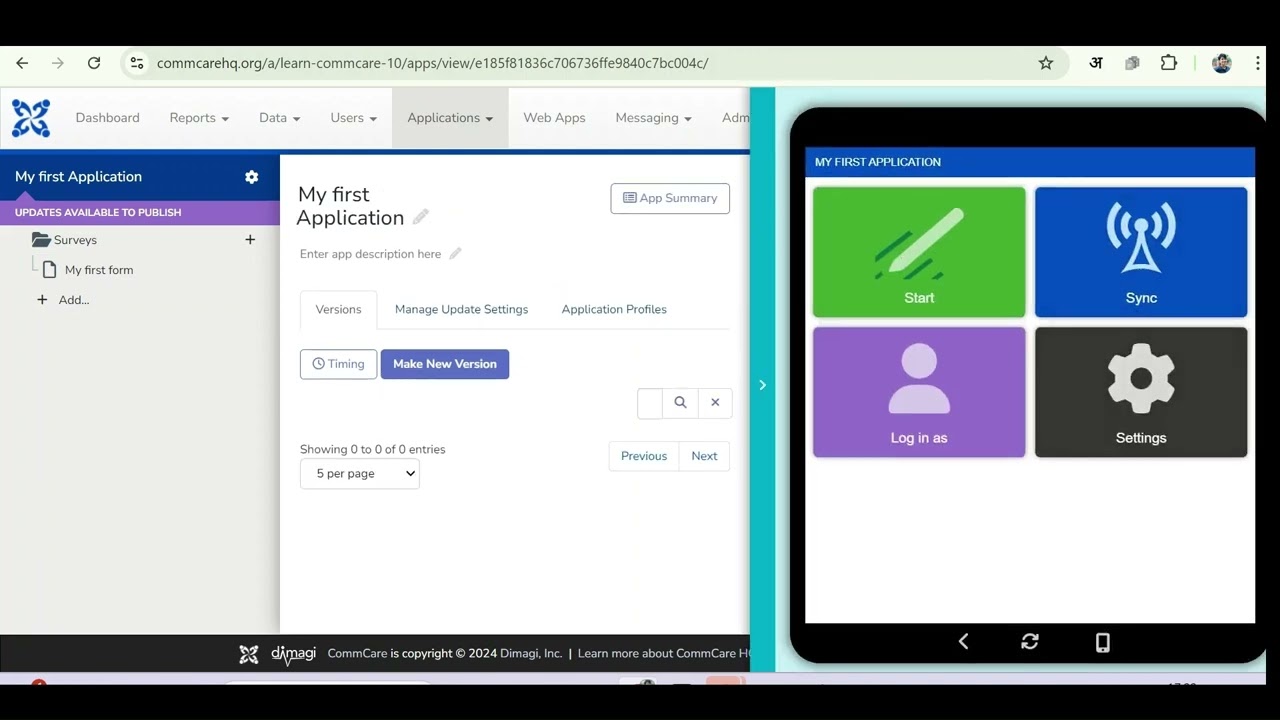Open the browser extensions puzzle icon
The height and width of the screenshot is (720, 1280).
pos(1169,63)
